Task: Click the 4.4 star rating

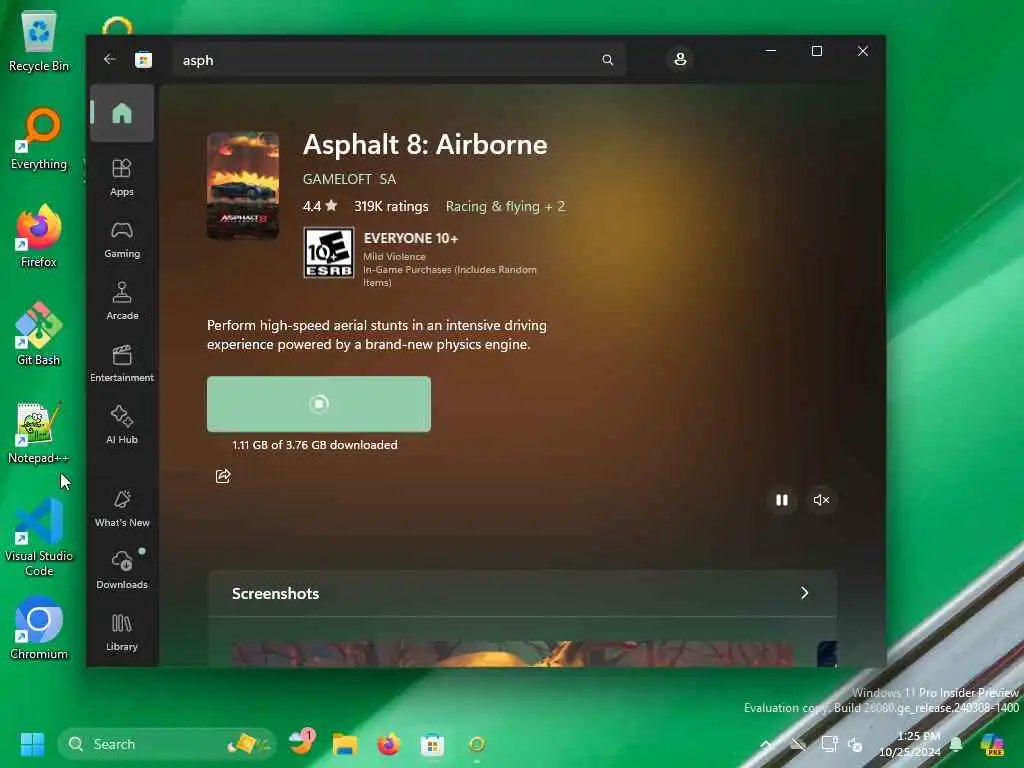Action: tap(320, 206)
